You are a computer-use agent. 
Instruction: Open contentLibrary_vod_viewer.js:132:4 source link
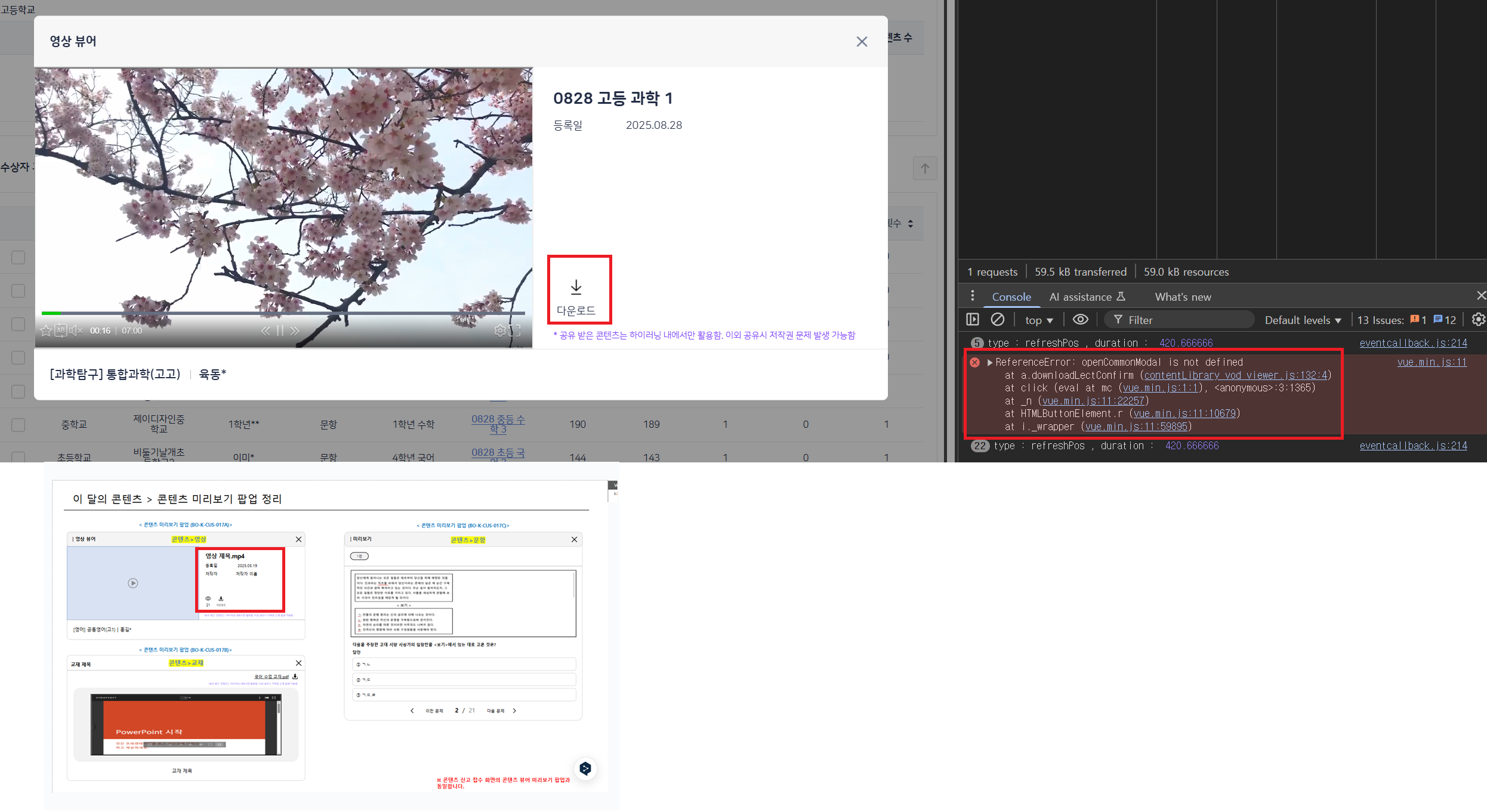[x=1235, y=375]
